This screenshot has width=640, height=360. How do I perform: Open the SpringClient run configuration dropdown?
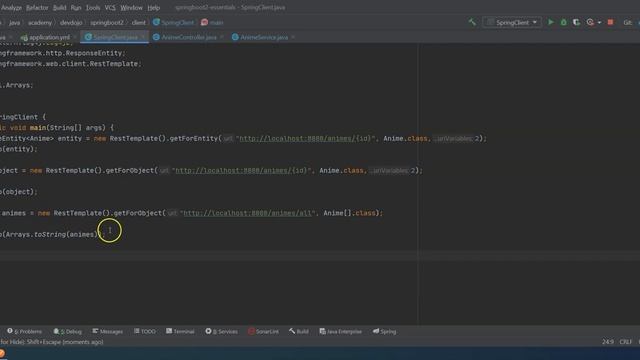coord(512,22)
